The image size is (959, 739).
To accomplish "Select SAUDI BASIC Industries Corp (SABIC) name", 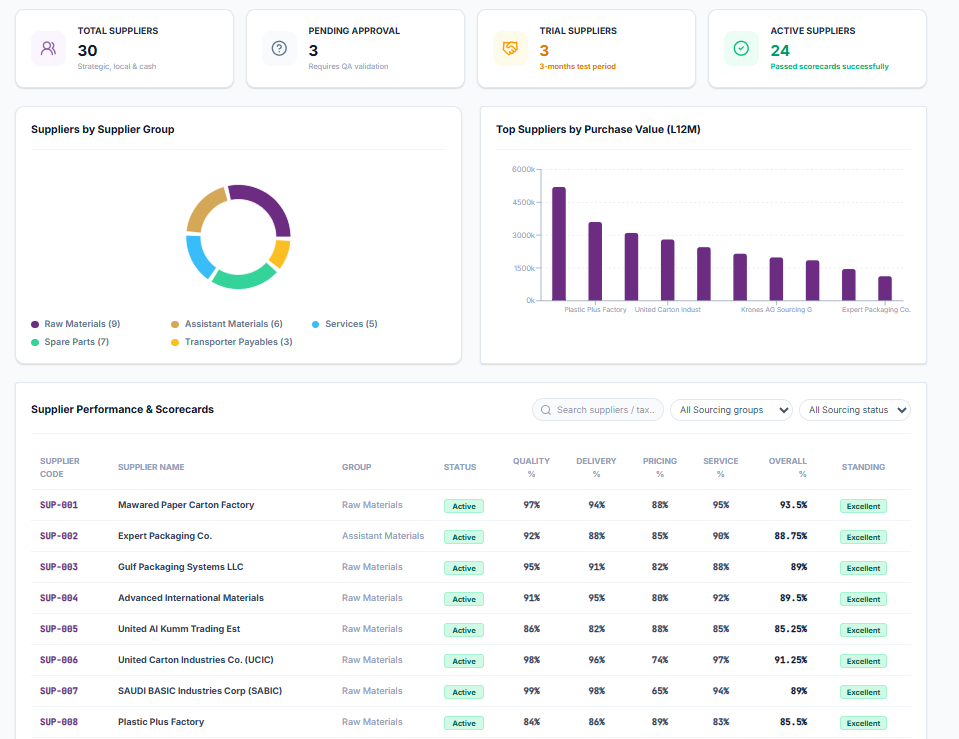I will pyautogui.click(x=200, y=691).
